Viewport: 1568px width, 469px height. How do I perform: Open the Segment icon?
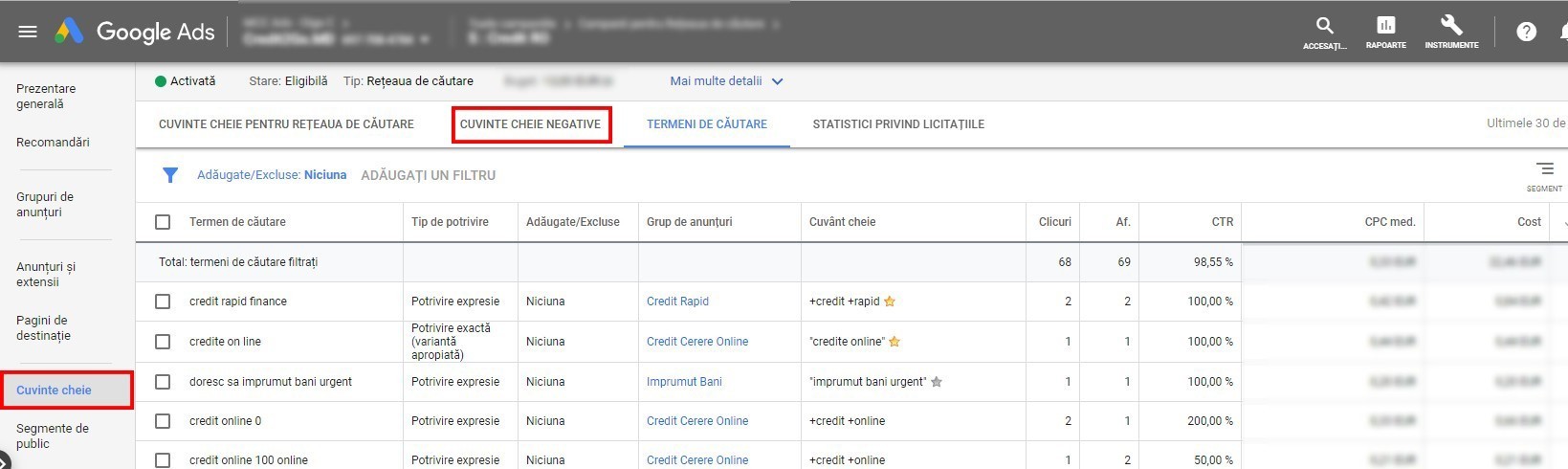point(1544,170)
